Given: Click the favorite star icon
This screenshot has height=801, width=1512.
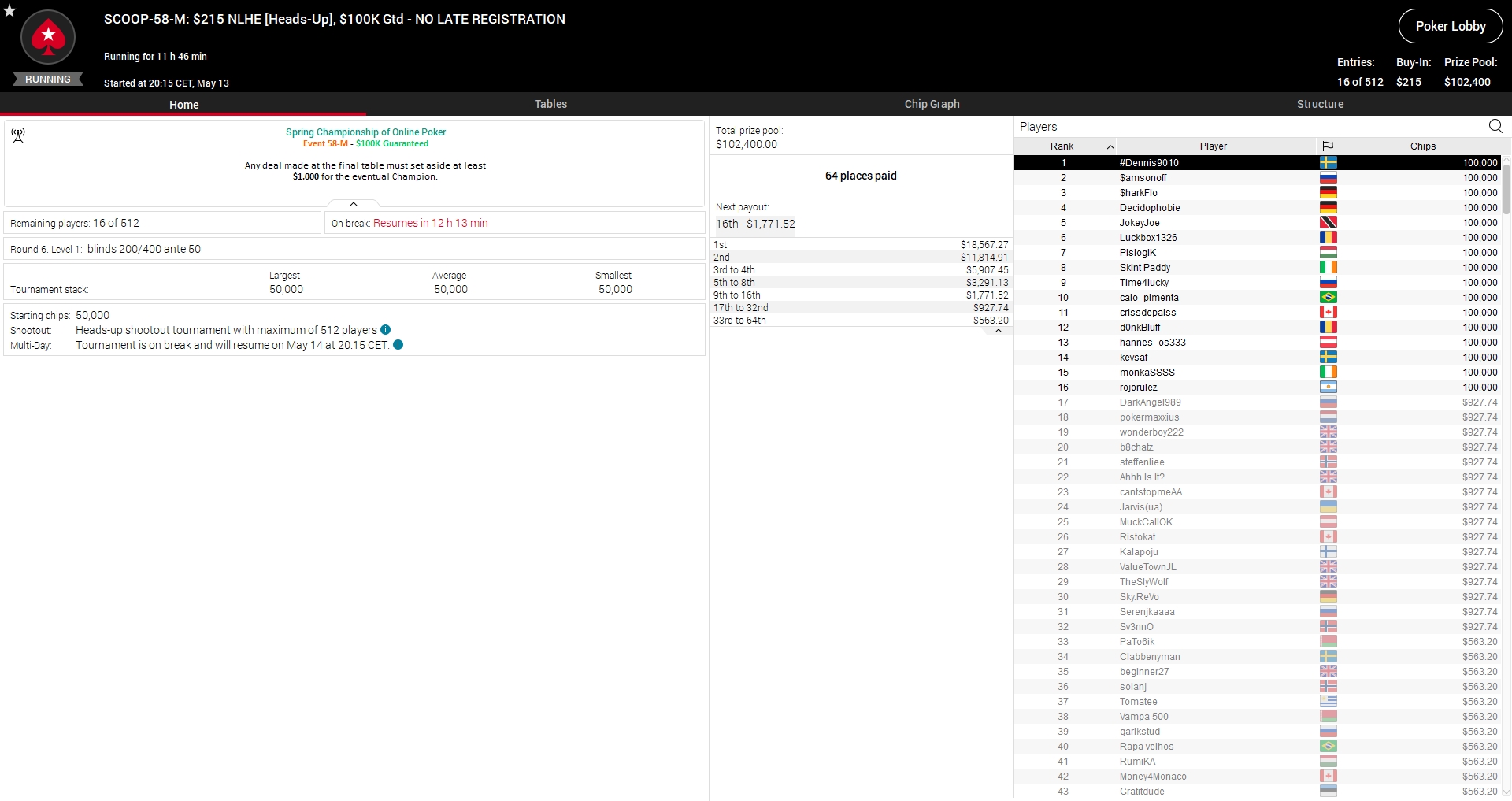Looking at the screenshot, I should [9, 10].
